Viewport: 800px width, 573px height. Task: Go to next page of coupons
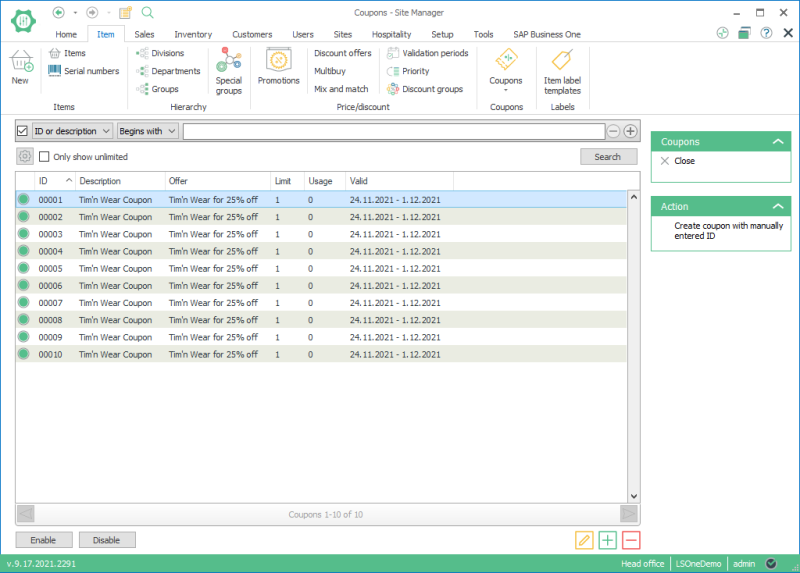coord(629,514)
